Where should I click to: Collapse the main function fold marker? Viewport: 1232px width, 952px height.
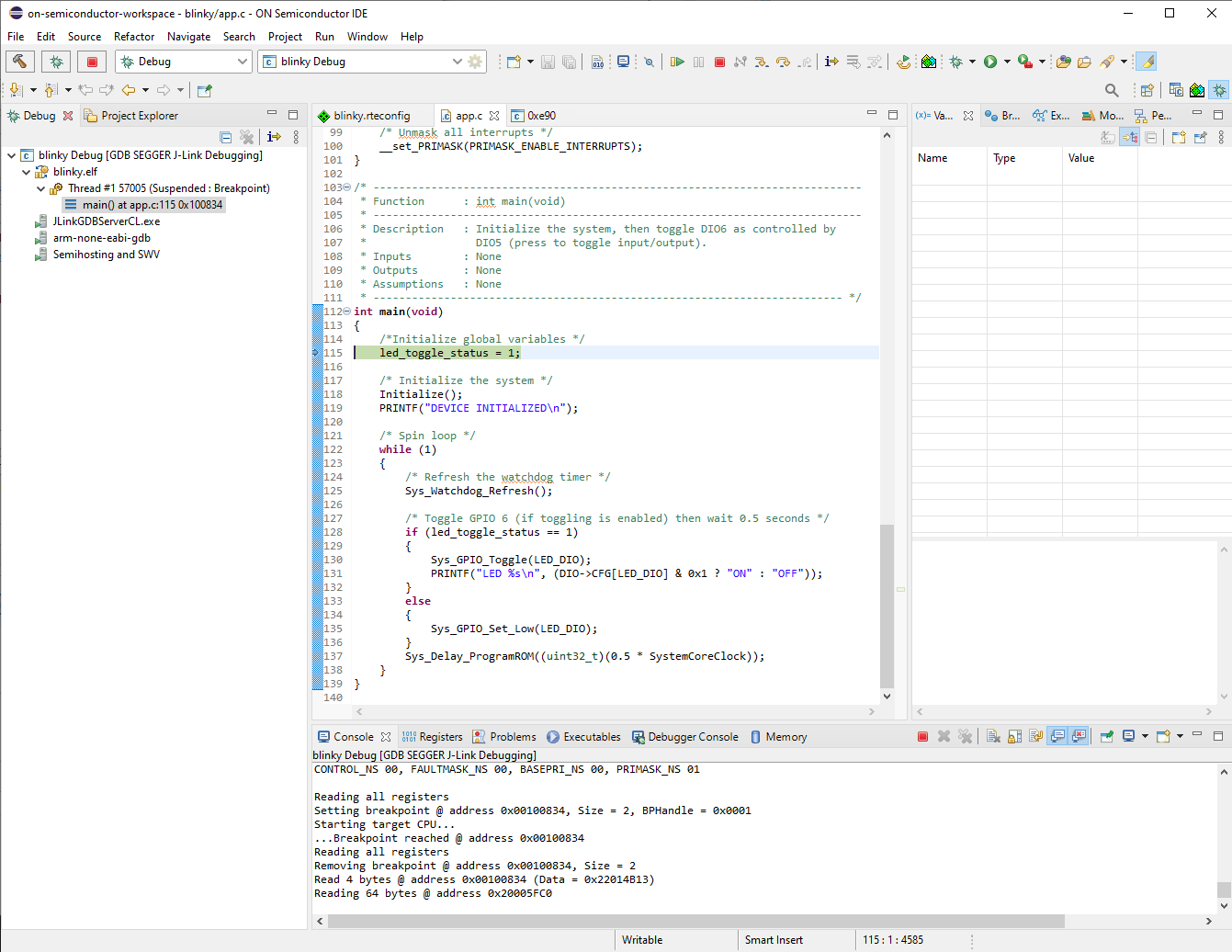[346, 312]
